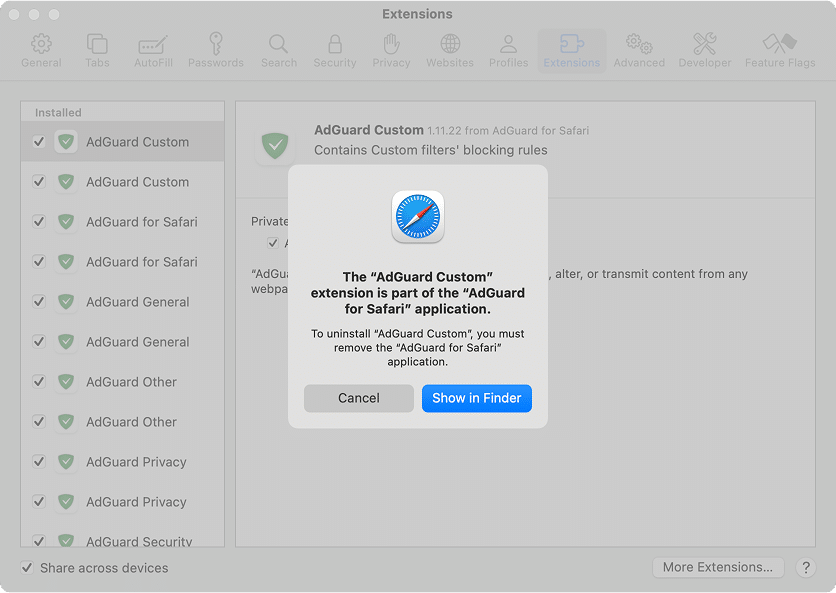Image resolution: width=836 pixels, height=593 pixels.
Task: Click the second AdGuard General shield icon
Action: tap(66, 342)
